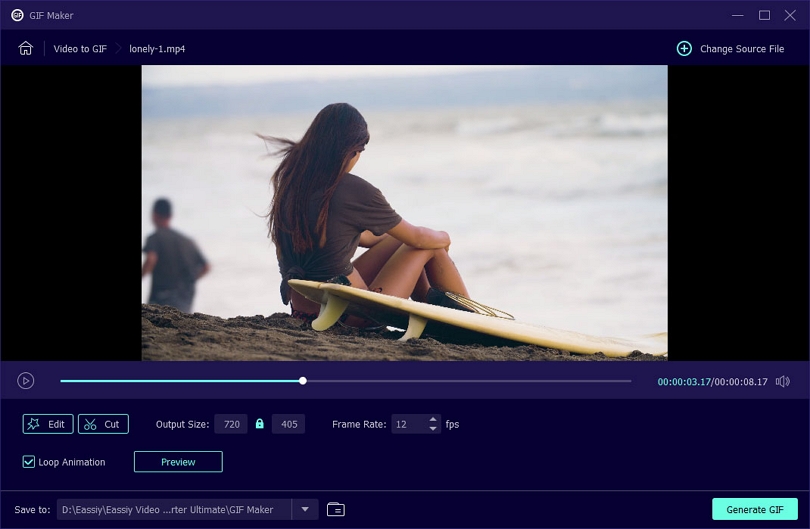Click the plus icon for Change Source File
Viewport: 810px width, 529px height.
(x=684, y=49)
